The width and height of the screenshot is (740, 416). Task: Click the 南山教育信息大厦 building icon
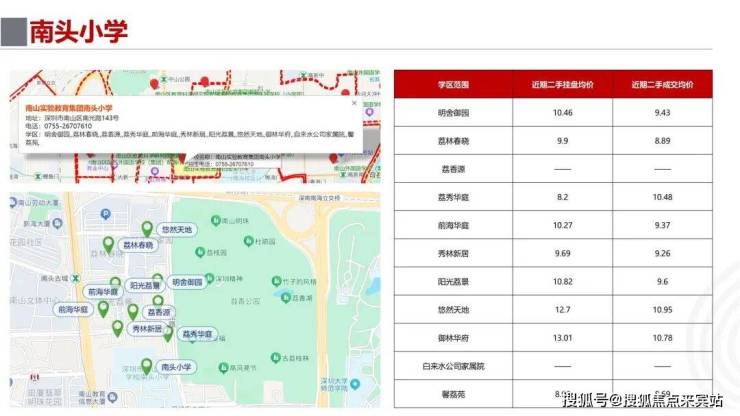tap(112, 397)
